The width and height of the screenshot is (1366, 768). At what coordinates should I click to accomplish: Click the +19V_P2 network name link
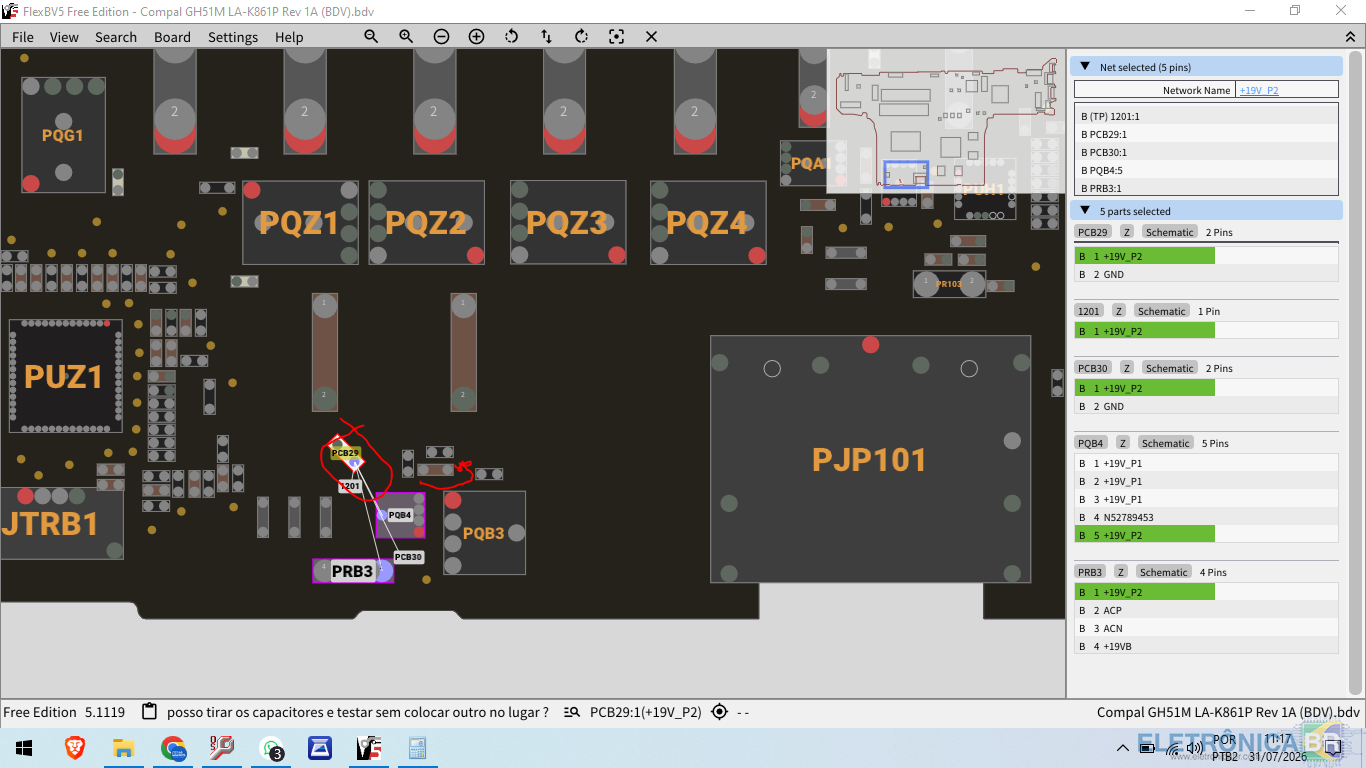click(1259, 90)
